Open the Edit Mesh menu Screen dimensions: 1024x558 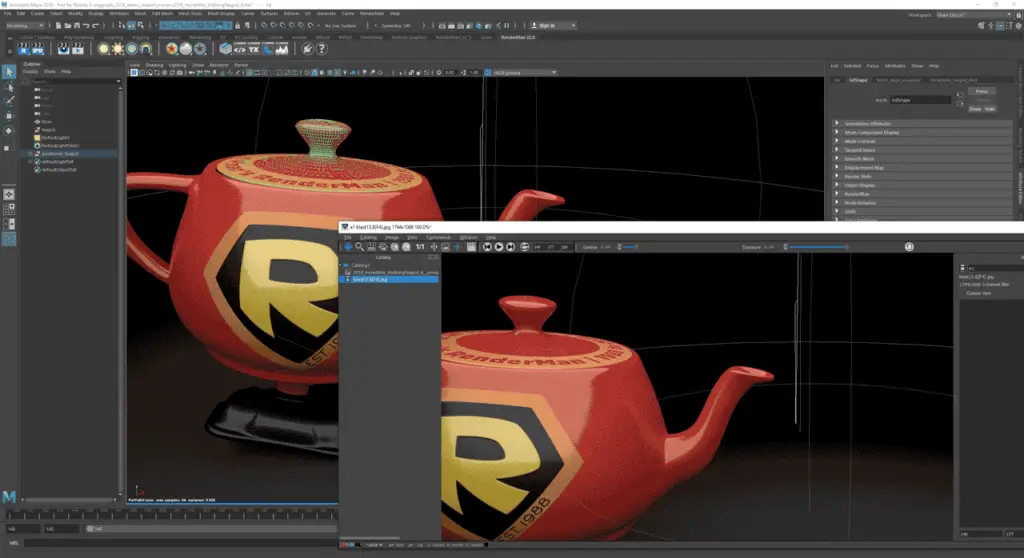tap(162, 13)
